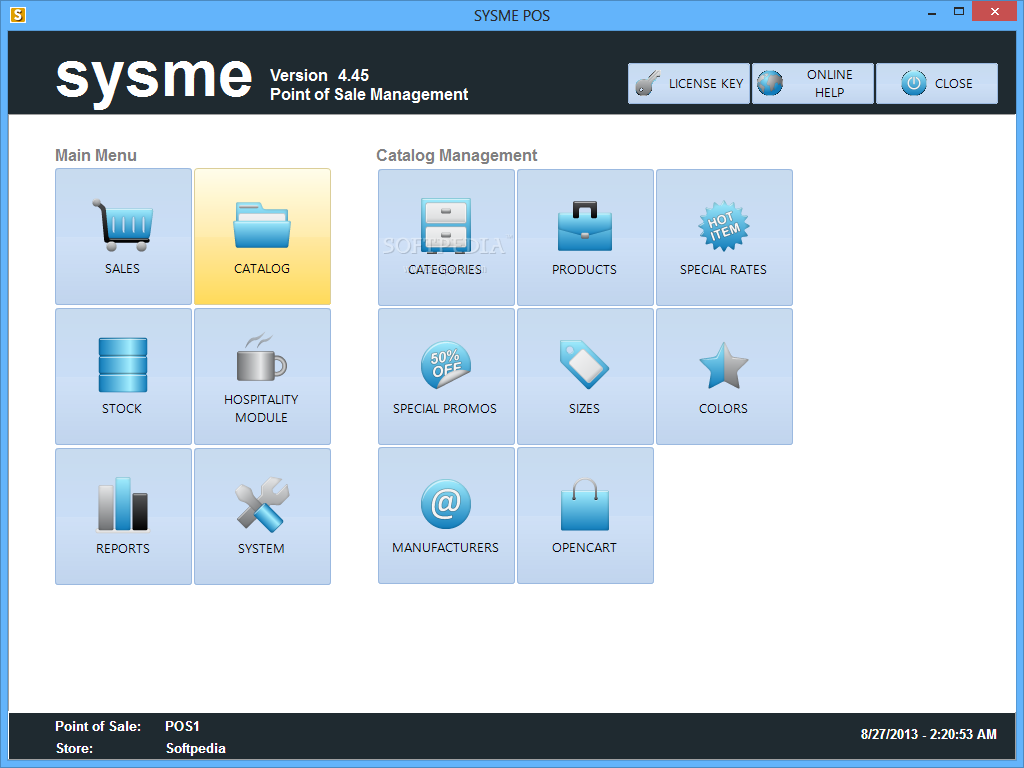Open Special Promos 50% off tile

(447, 376)
